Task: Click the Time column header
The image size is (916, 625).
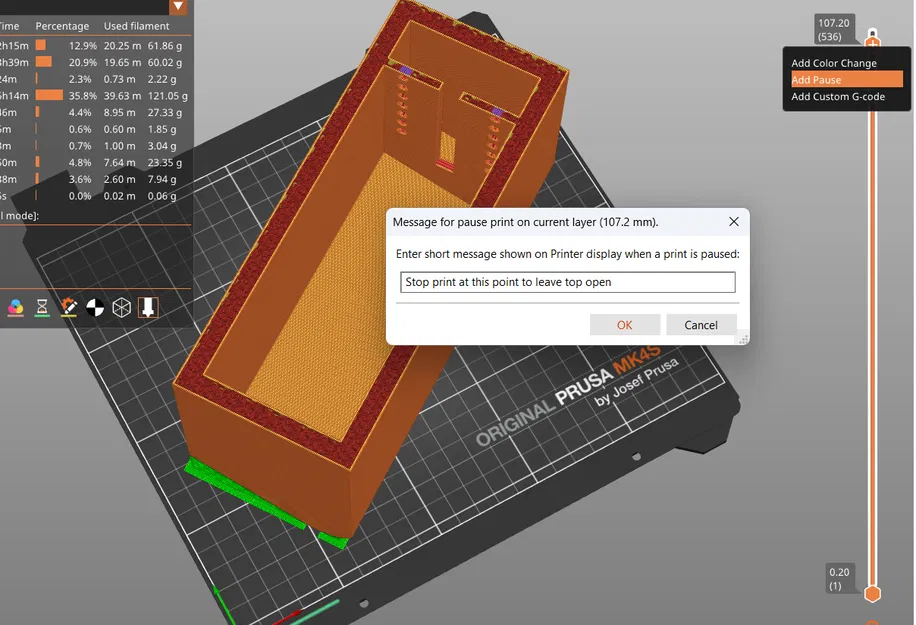Action: (x=9, y=26)
